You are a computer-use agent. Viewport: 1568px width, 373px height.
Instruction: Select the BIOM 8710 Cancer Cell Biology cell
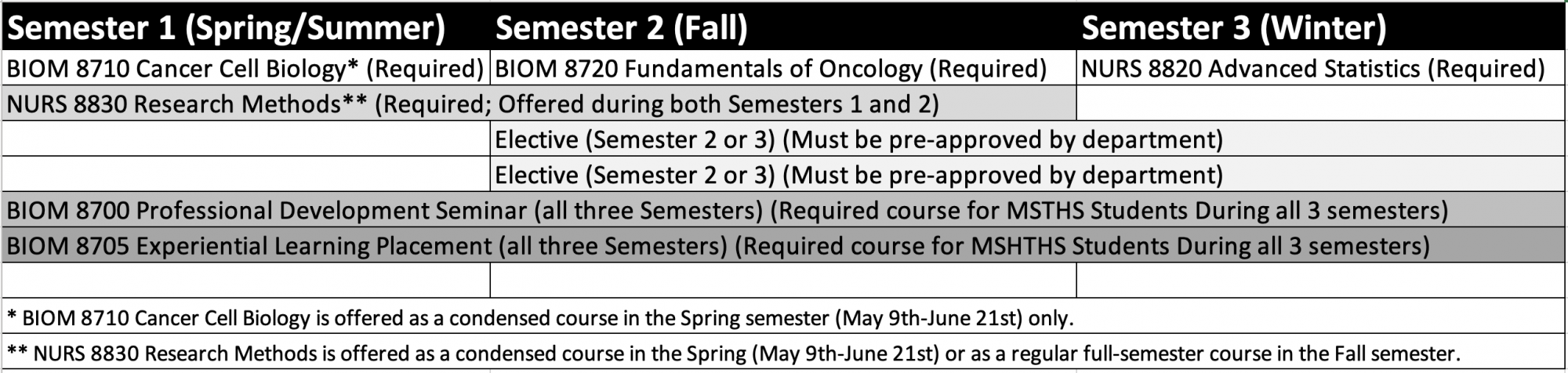[x=245, y=69]
